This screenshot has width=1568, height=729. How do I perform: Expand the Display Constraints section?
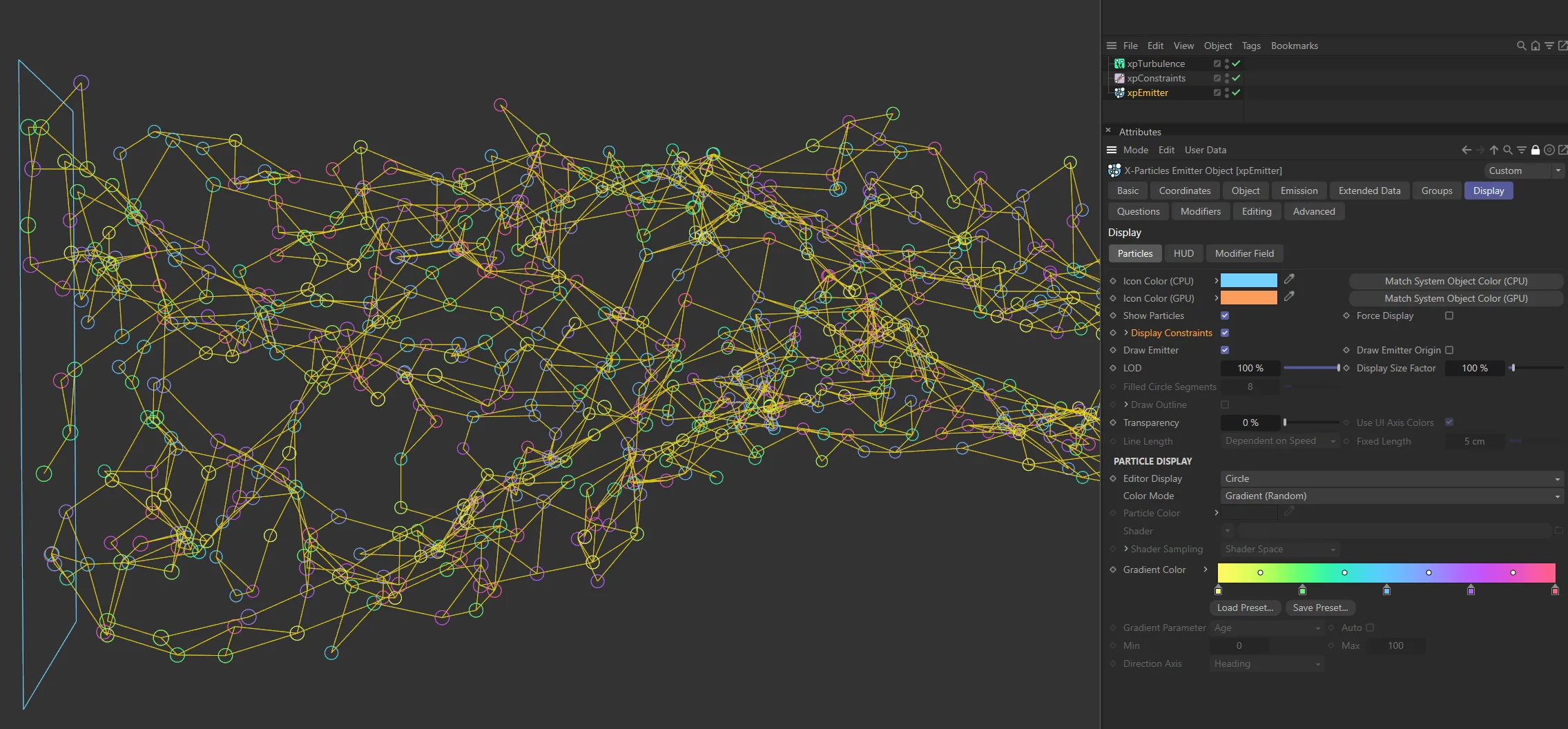[x=1127, y=333]
